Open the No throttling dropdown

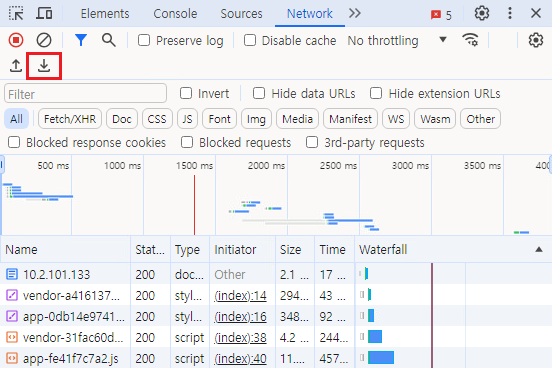[x=397, y=40]
